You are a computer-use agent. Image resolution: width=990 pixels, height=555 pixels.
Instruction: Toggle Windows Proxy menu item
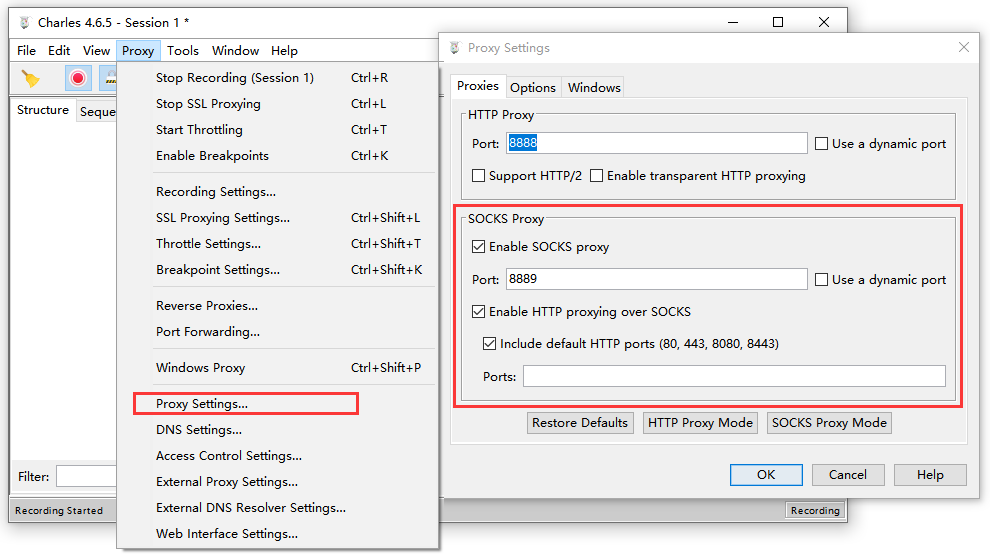[278, 367]
